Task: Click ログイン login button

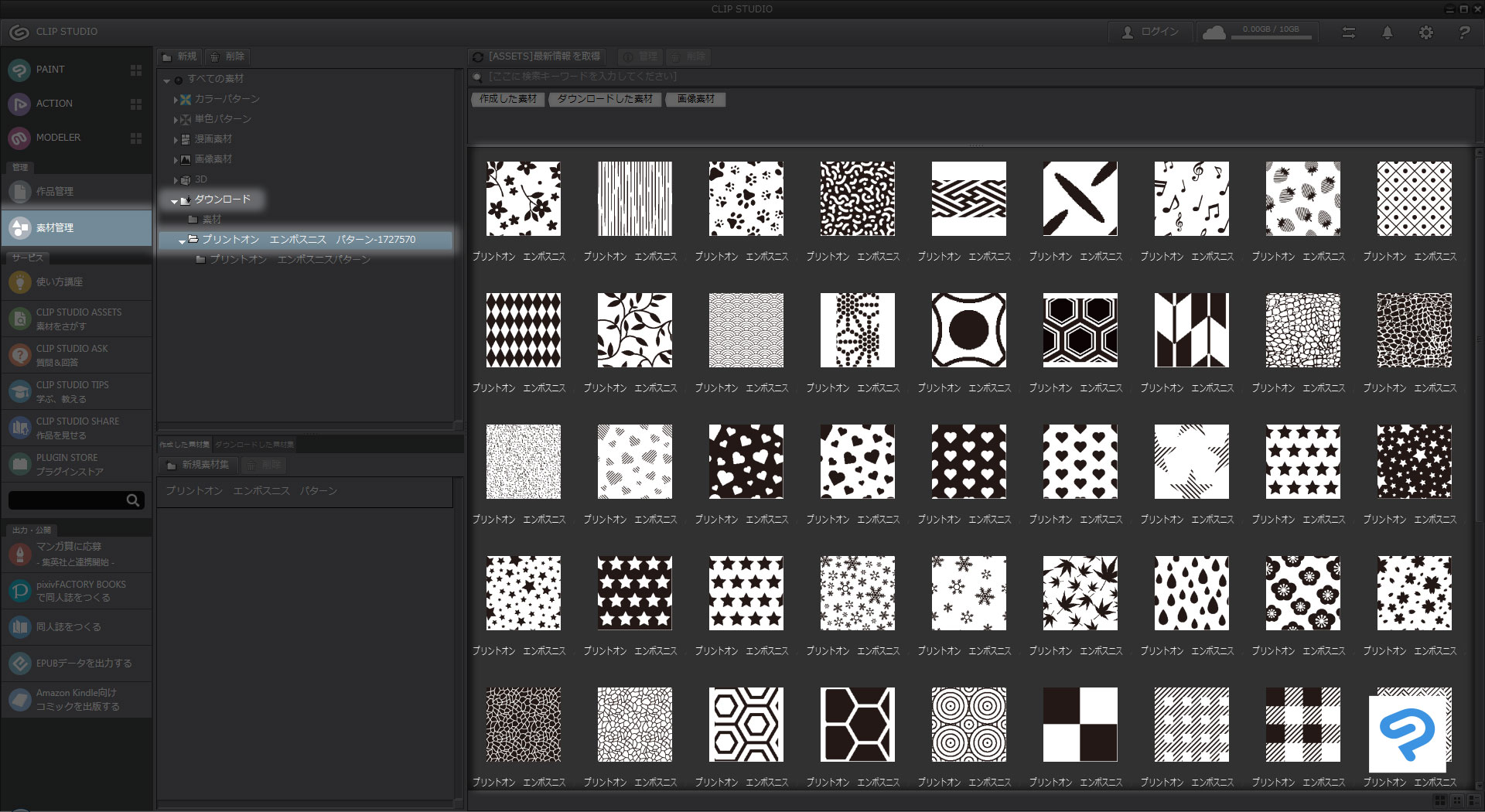Action: point(1150,32)
